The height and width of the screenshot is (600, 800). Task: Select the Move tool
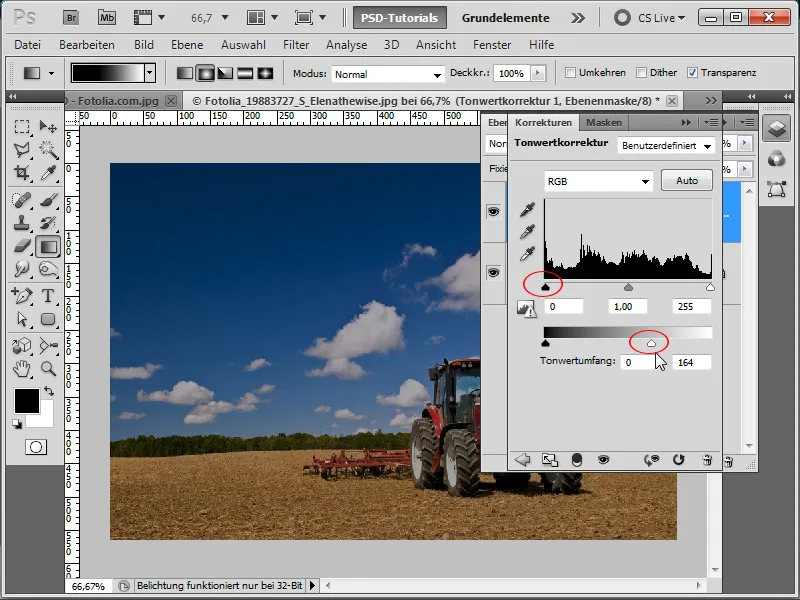(x=48, y=126)
